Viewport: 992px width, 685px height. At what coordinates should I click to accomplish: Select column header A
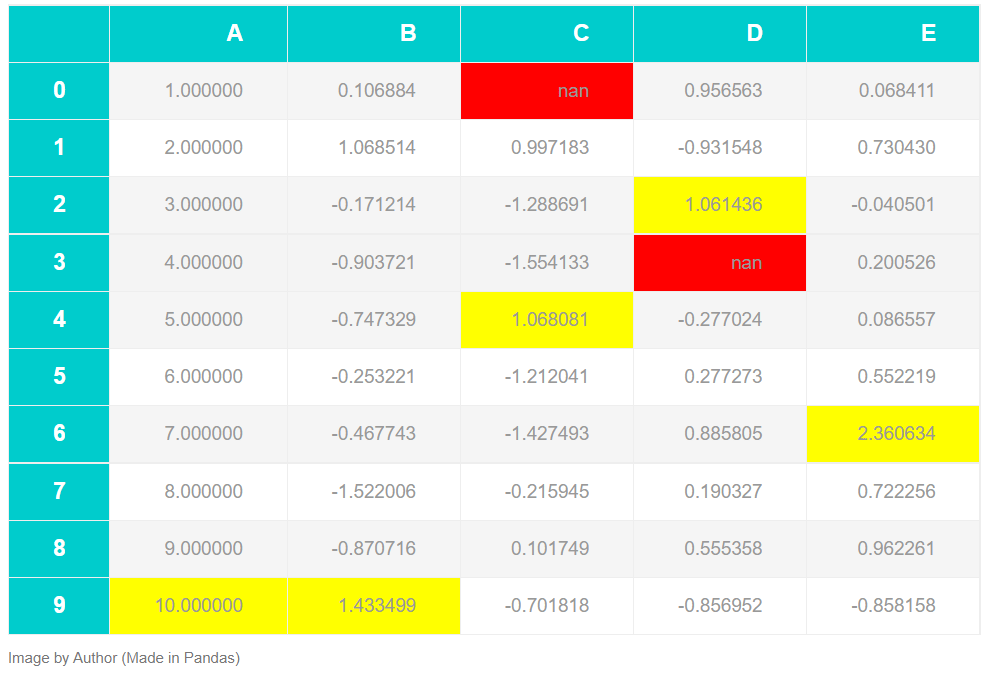(x=234, y=33)
